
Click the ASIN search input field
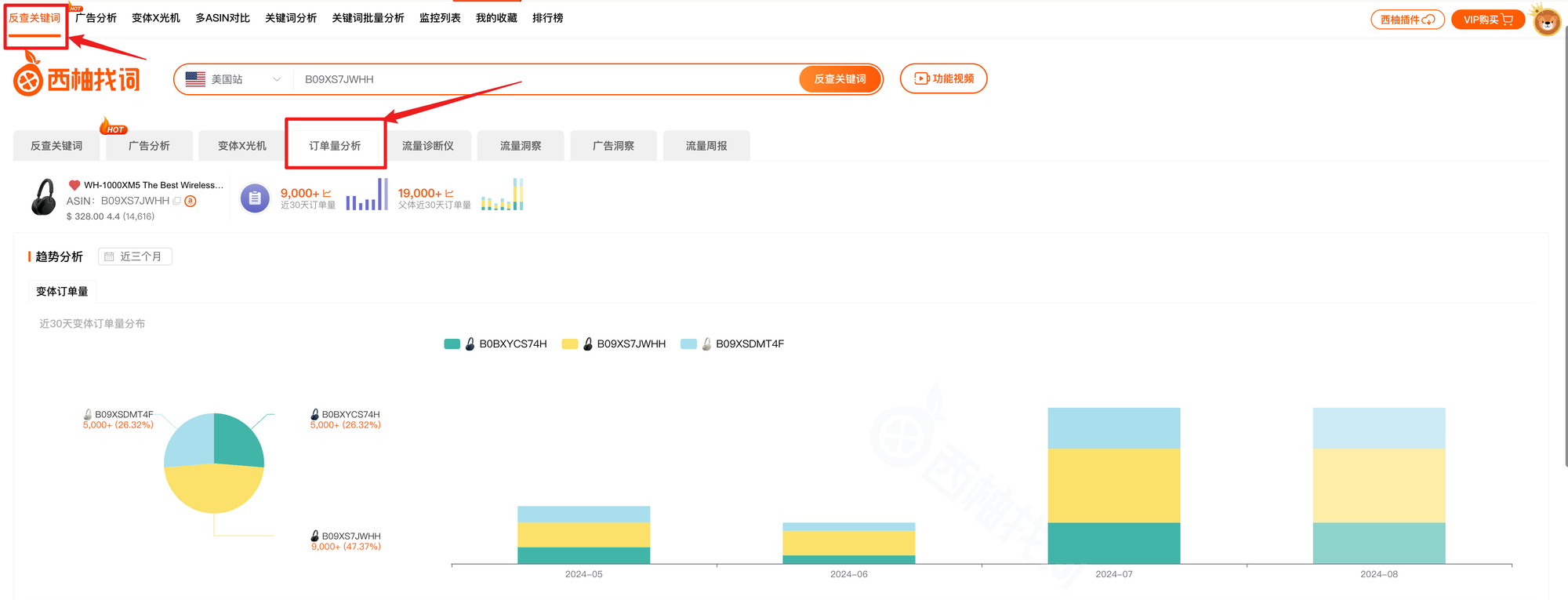[x=545, y=79]
